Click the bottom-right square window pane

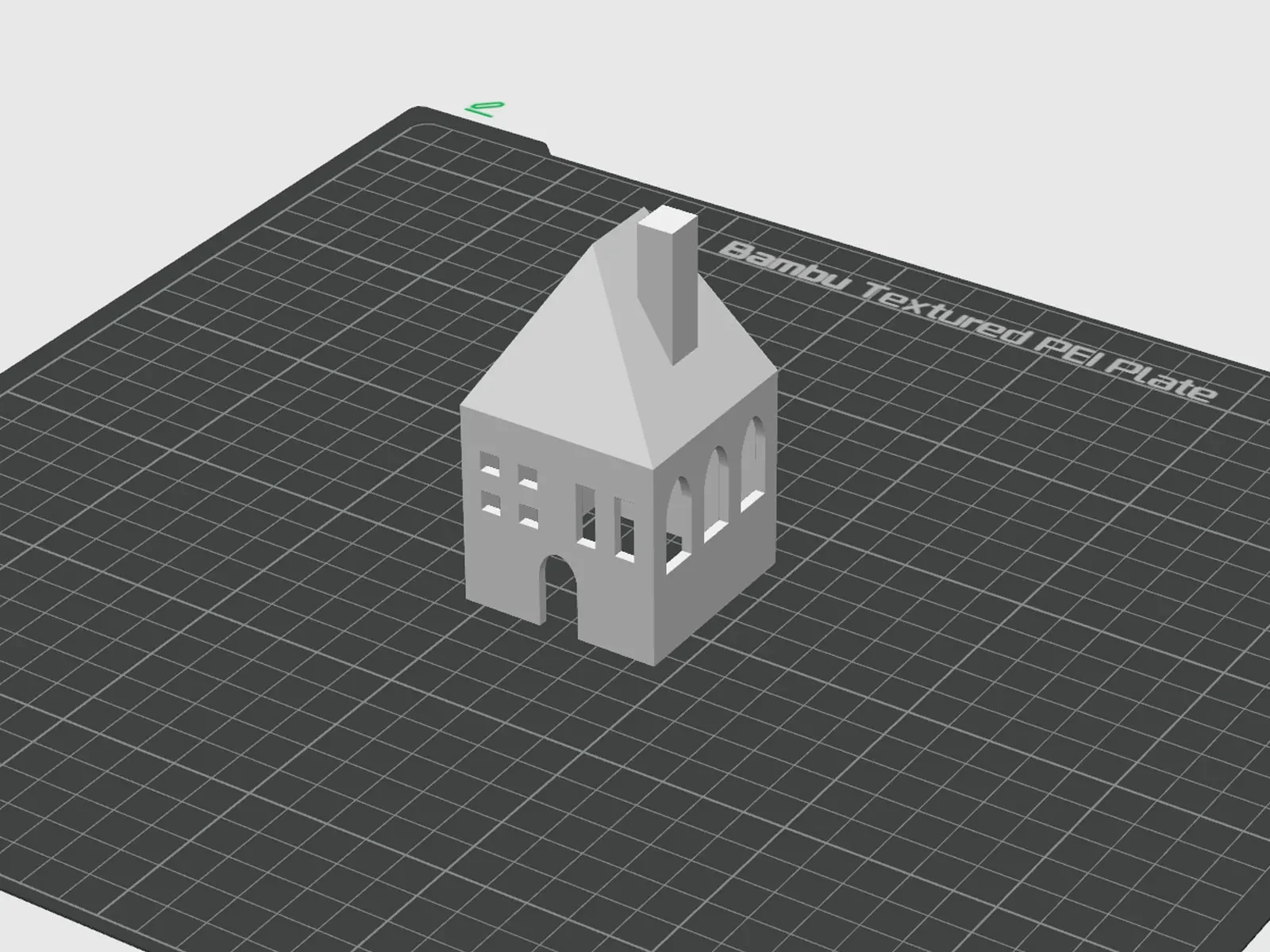click(529, 514)
